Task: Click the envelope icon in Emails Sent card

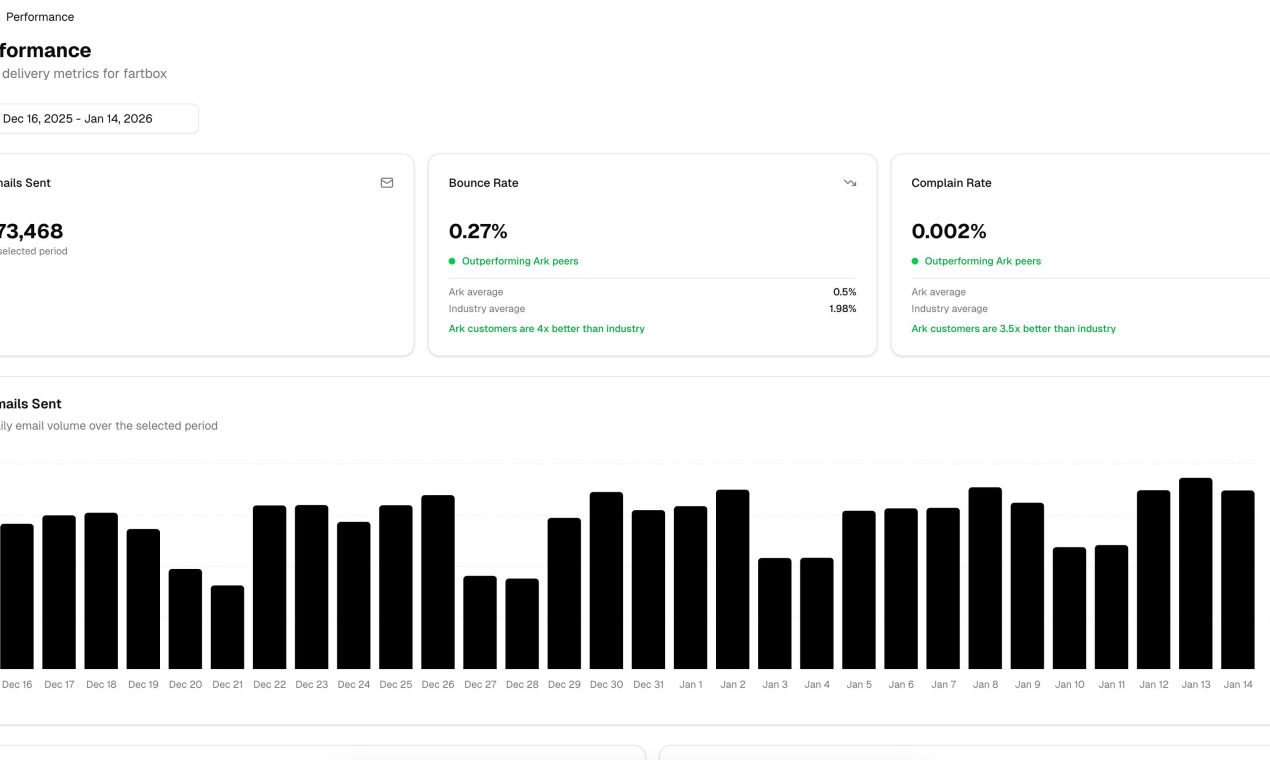Action: tap(387, 183)
